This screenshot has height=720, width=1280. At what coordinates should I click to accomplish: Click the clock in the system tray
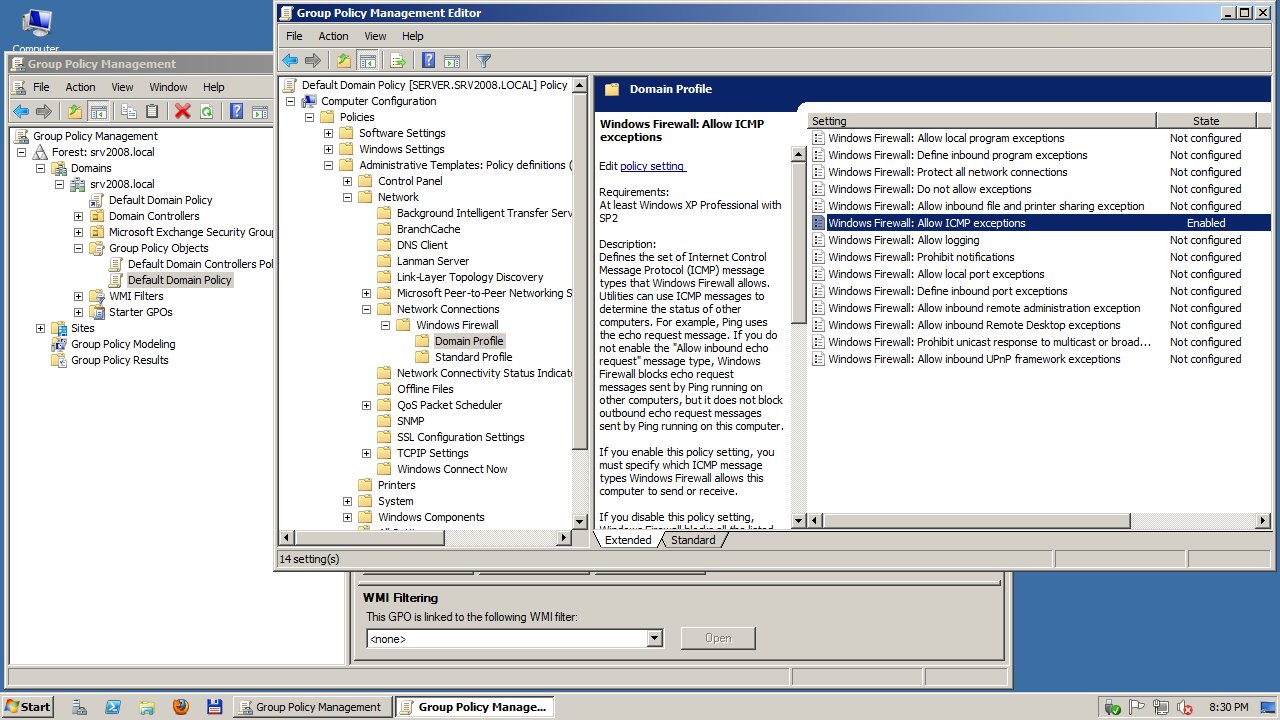(1229, 707)
